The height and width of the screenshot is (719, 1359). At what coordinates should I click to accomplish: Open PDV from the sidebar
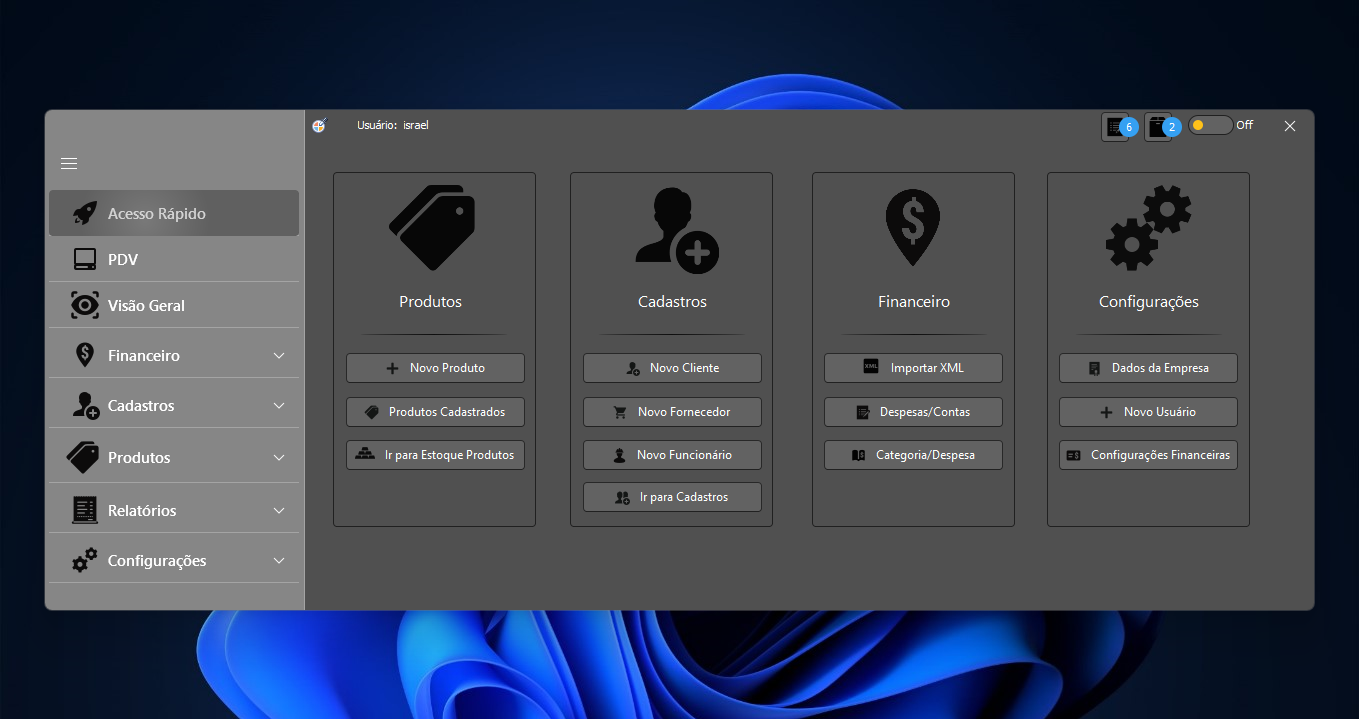(x=174, y=260)
